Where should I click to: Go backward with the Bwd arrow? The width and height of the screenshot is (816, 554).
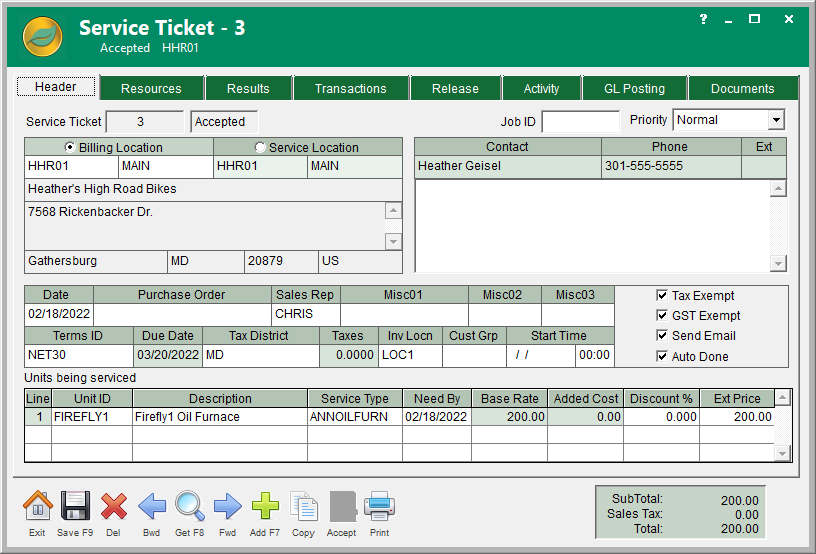pyautogui.click(x=152, y=506)
